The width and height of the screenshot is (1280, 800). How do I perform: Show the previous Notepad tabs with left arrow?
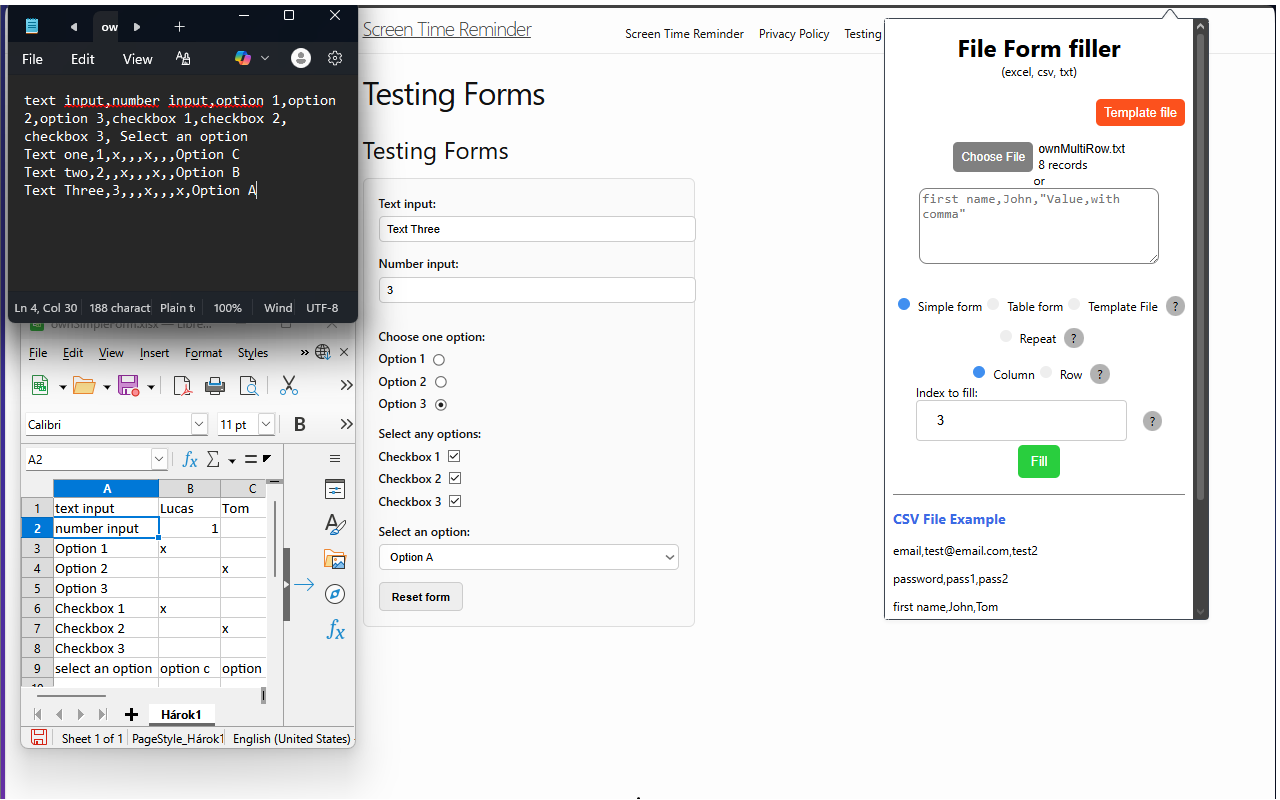point(74,27)
